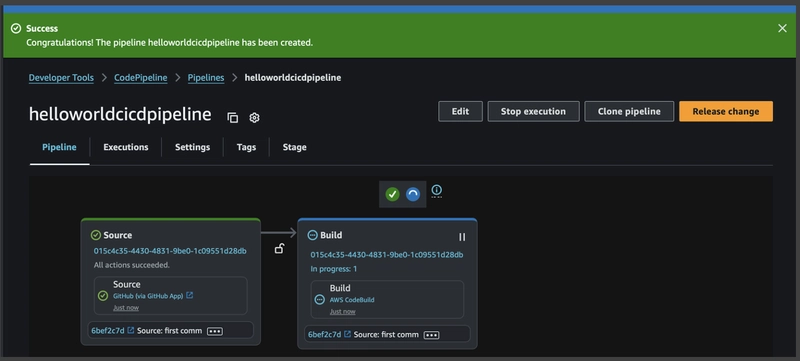
Task: Open Source execution ID 015c4c35 link
Action: pyautogui.click(x=170, y=251)
